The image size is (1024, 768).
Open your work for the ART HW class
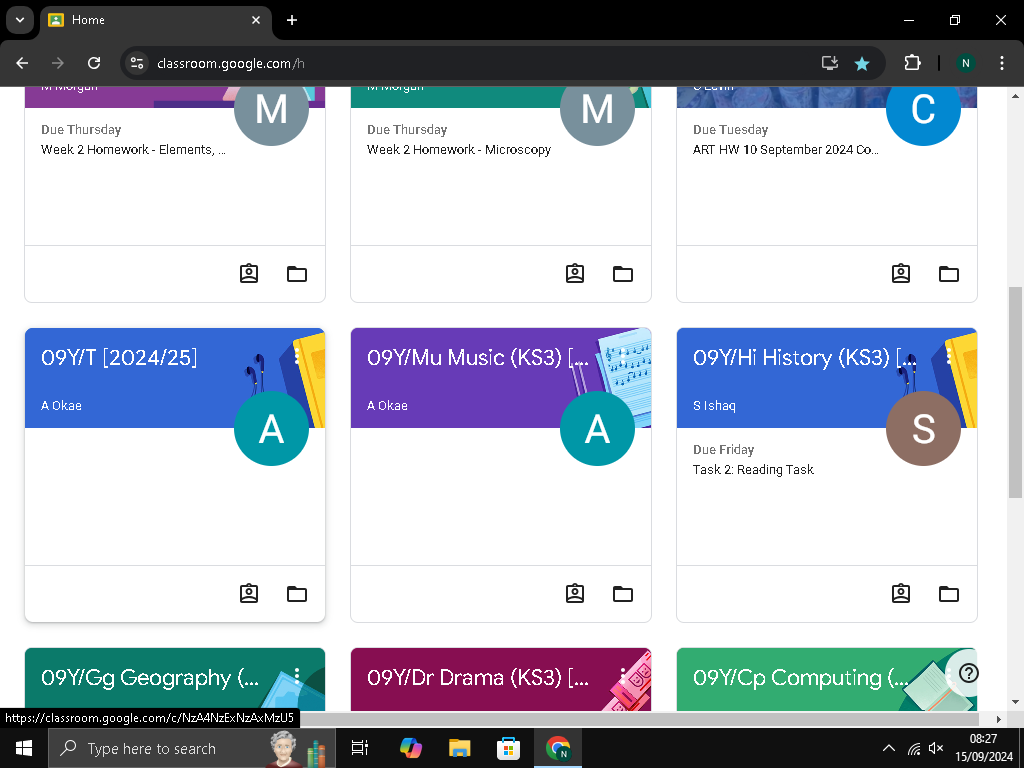click(x=901, y=274)
